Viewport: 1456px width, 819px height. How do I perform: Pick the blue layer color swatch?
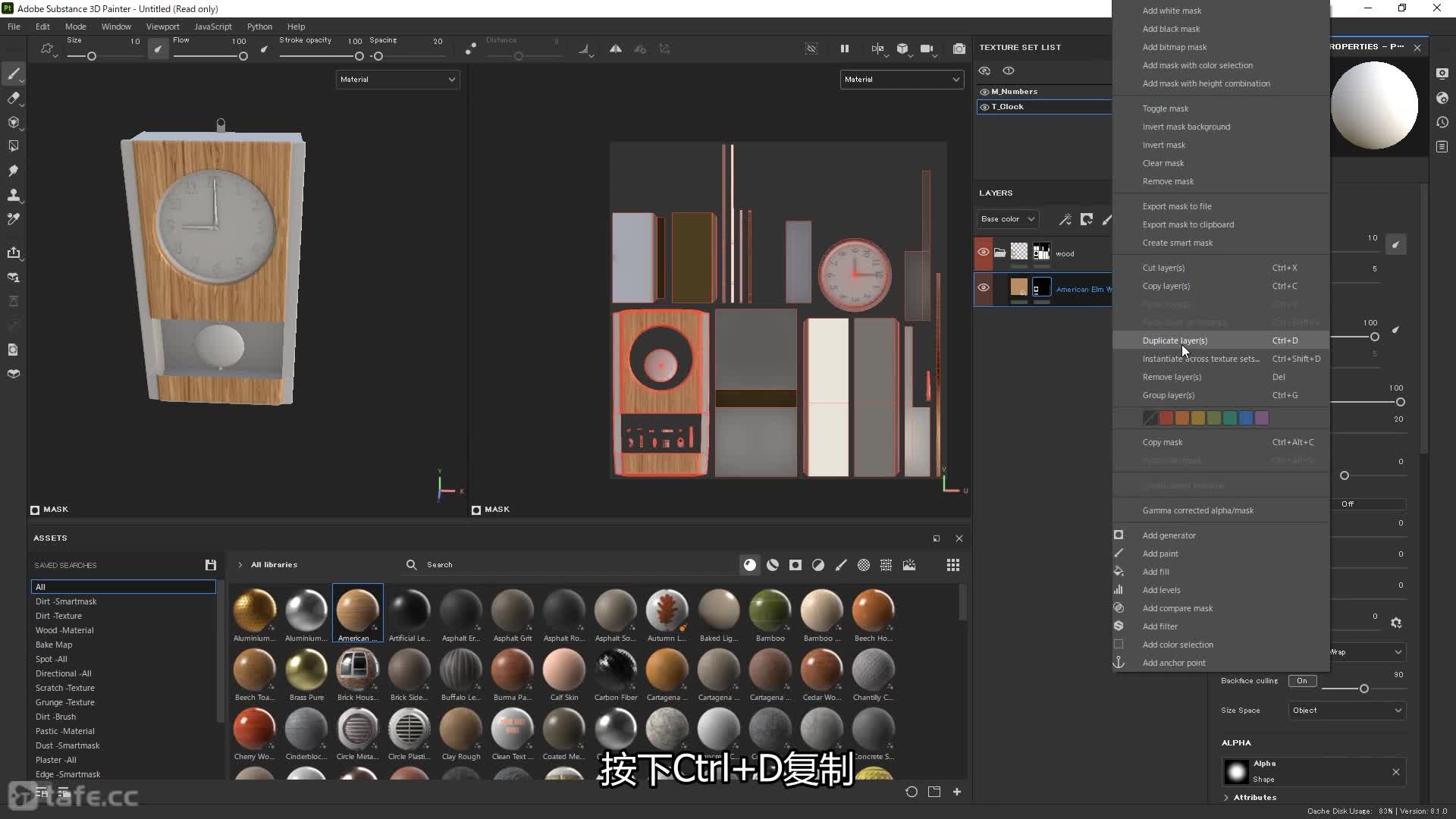[1246, 418]
